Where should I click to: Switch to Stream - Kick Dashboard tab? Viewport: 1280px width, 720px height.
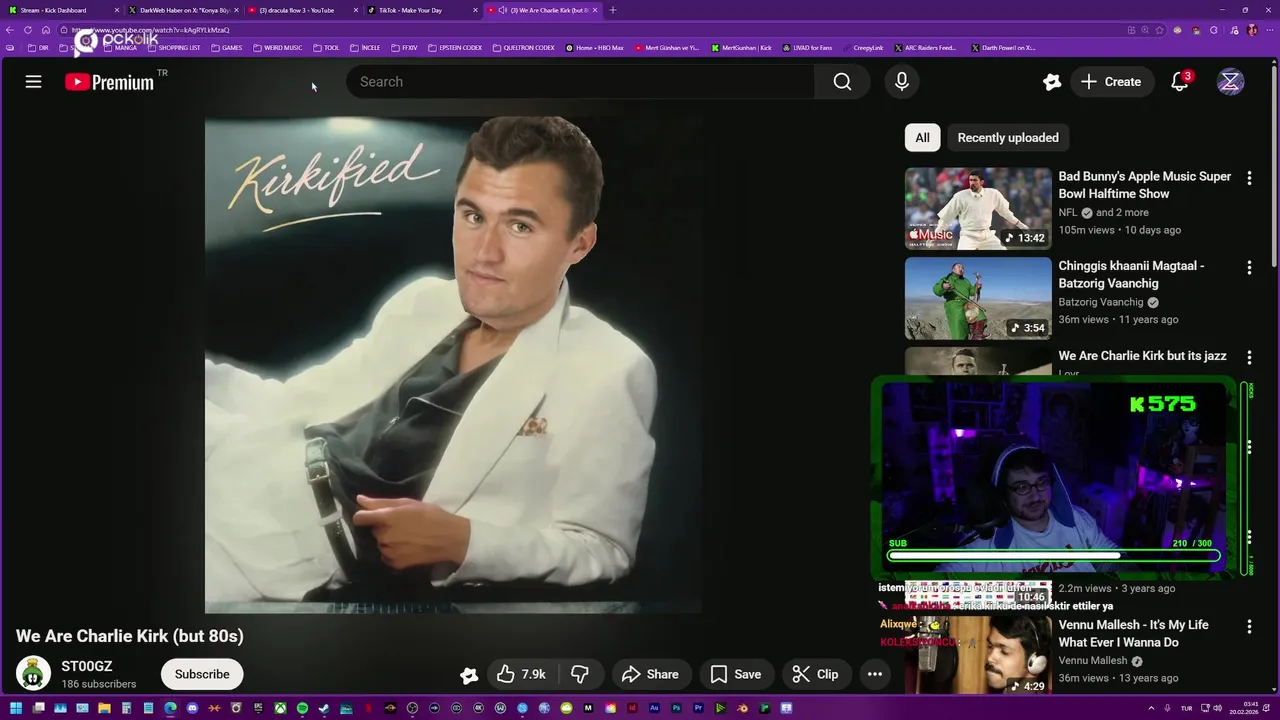(62, 10)
